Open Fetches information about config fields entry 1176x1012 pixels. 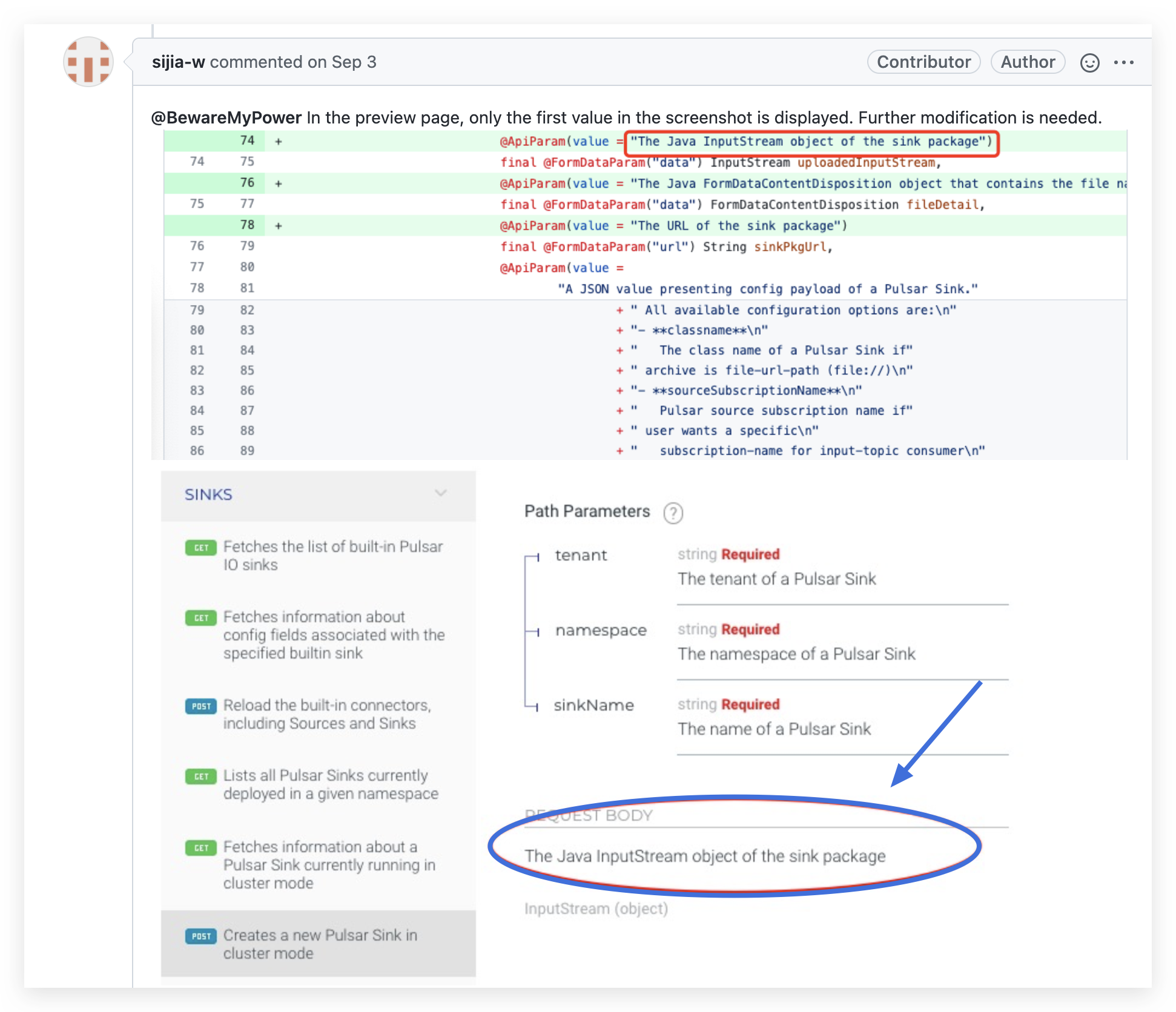tap(333, 634)
